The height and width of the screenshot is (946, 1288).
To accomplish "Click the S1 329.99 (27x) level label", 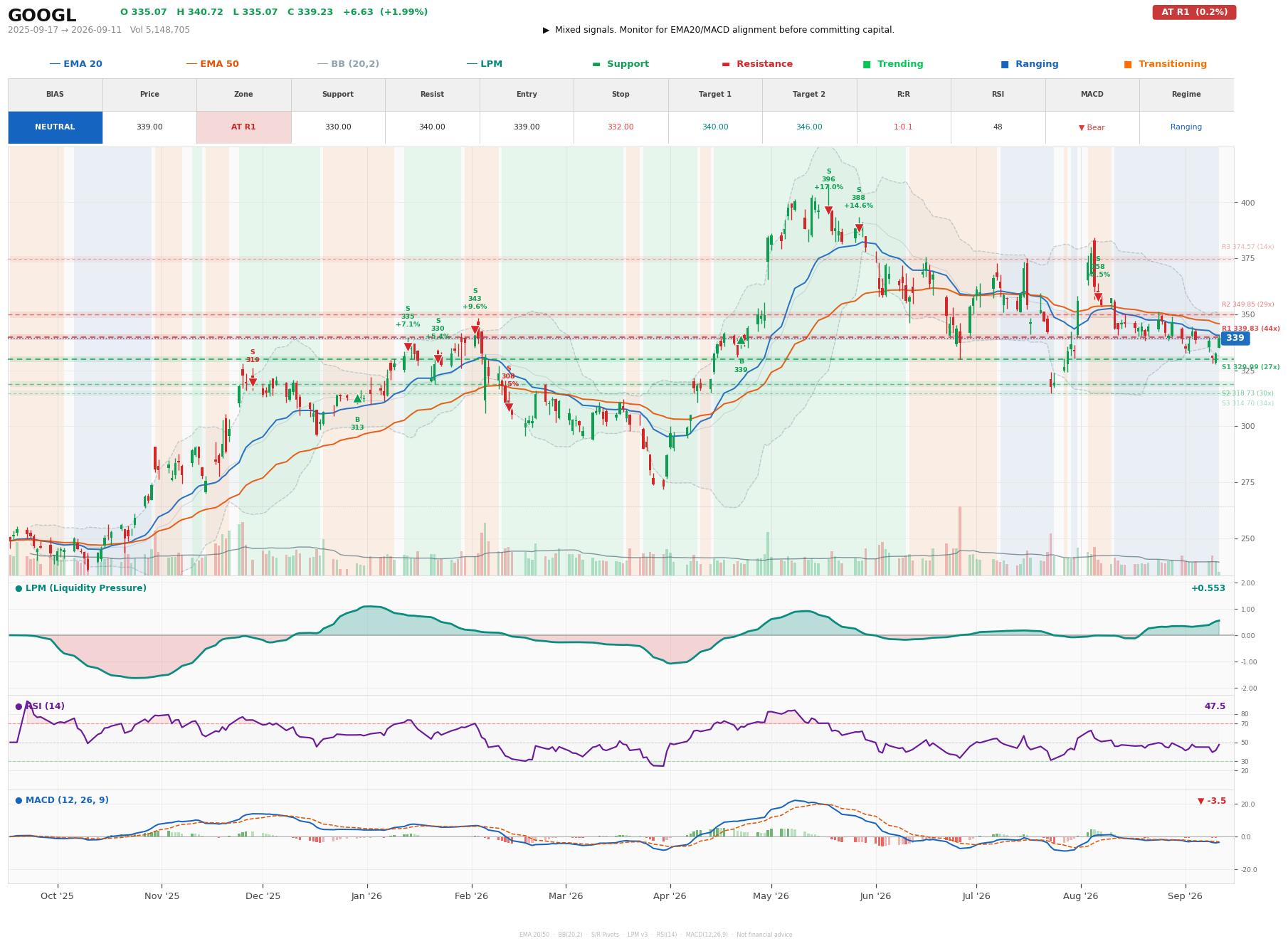I will point(1250,367).
